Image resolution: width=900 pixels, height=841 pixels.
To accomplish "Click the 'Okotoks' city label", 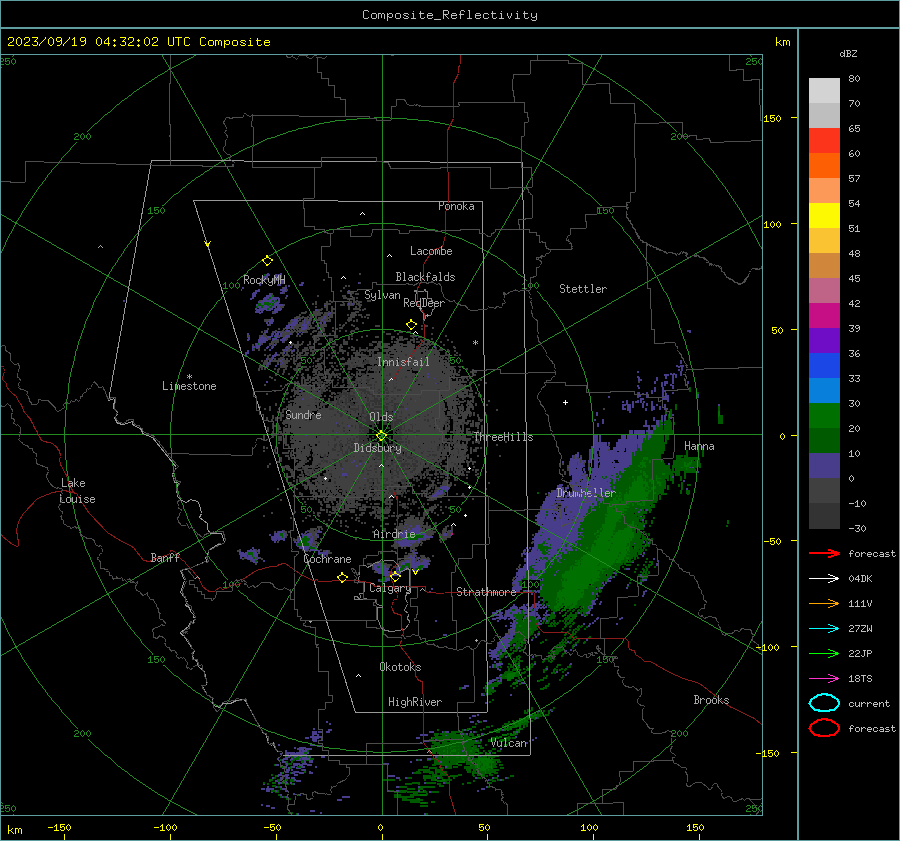I will (x=400, y=667).
